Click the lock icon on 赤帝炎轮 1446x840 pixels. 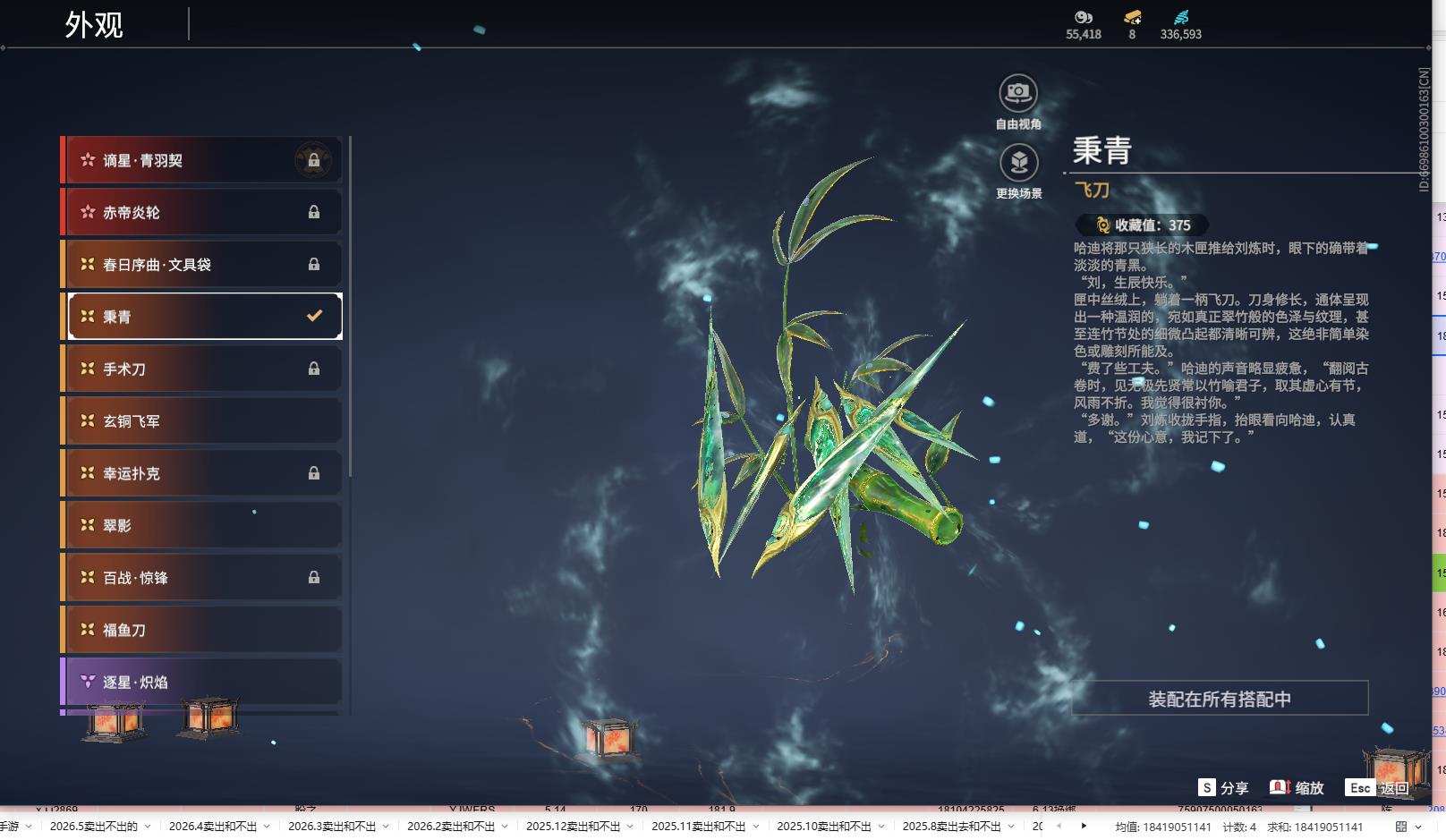click(x=314, y=212)
